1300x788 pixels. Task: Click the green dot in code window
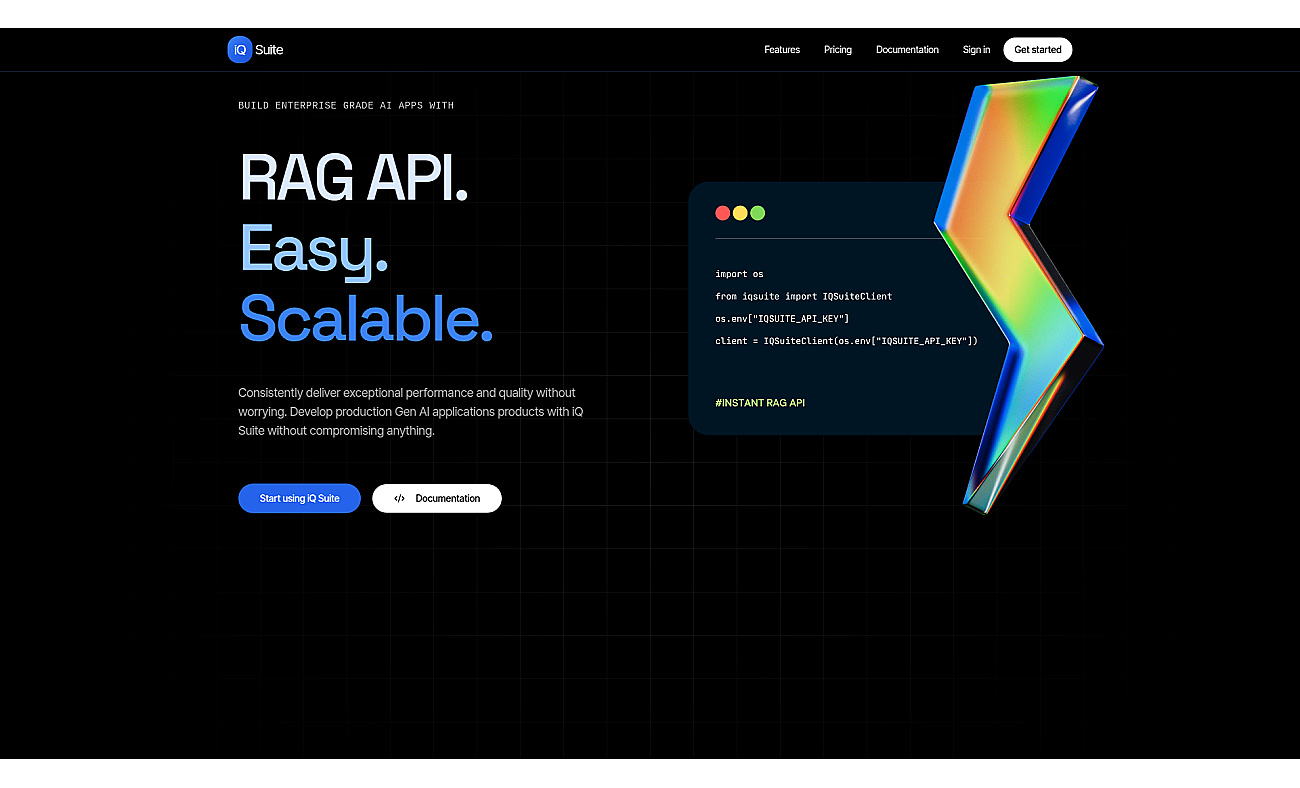click(x=757, y=213)
